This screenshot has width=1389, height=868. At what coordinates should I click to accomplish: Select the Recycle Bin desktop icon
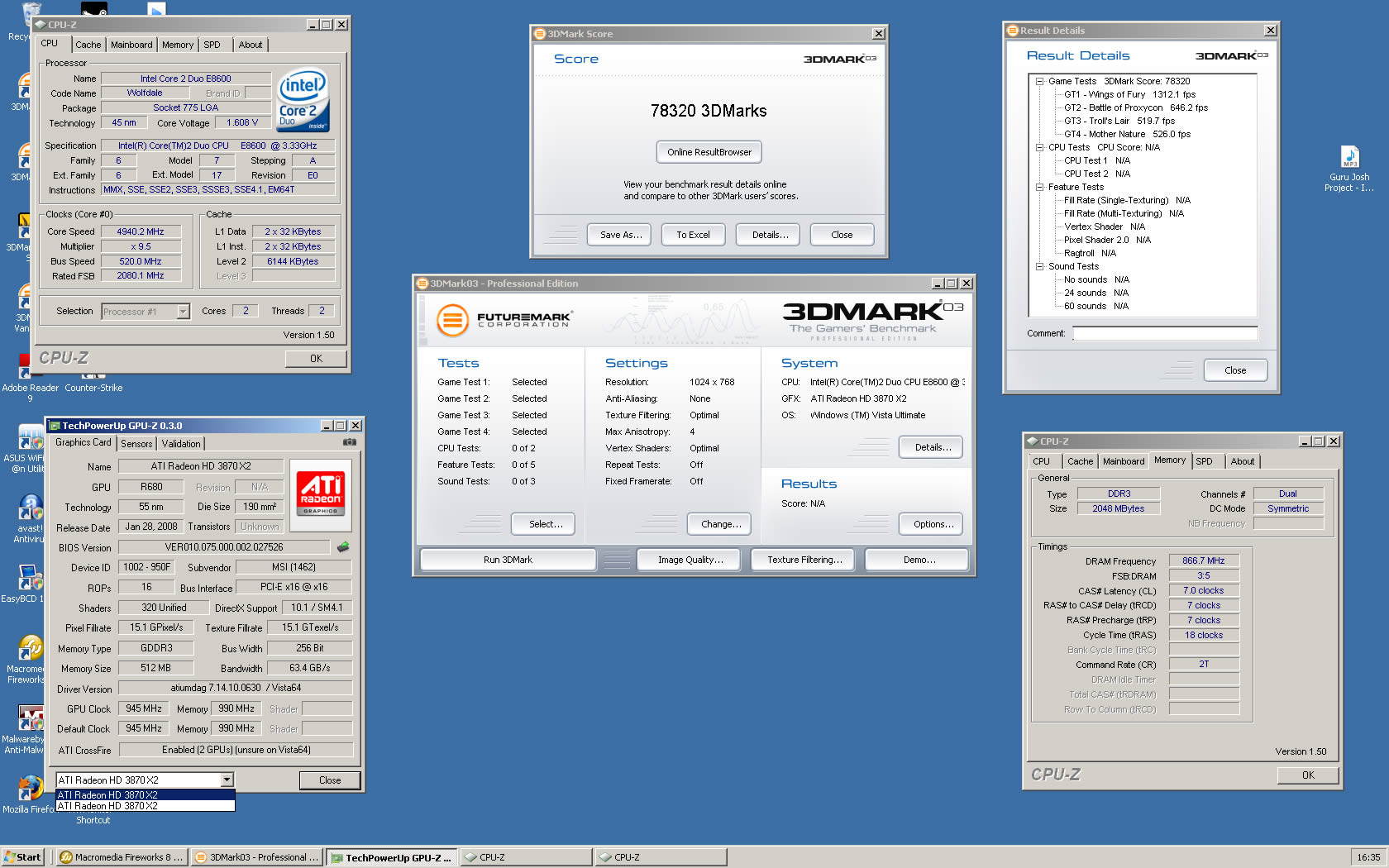tap(21, 21)
